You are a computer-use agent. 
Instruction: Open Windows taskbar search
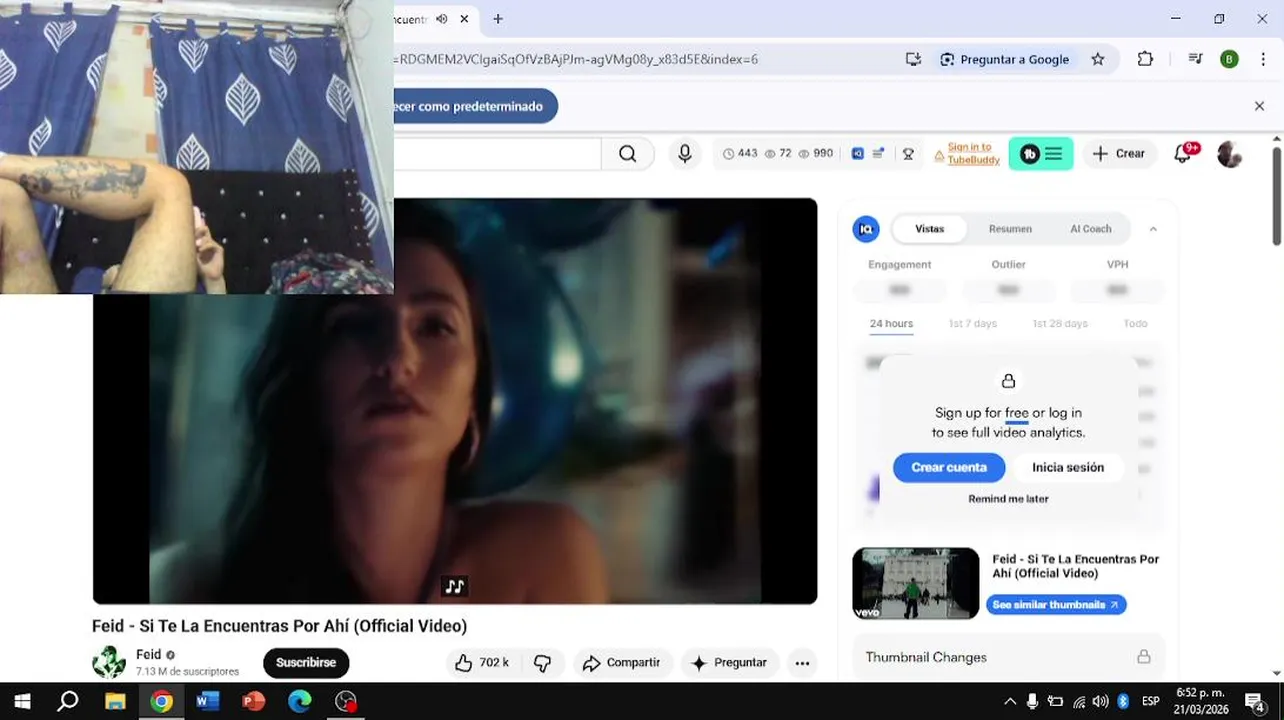(68, 701)
